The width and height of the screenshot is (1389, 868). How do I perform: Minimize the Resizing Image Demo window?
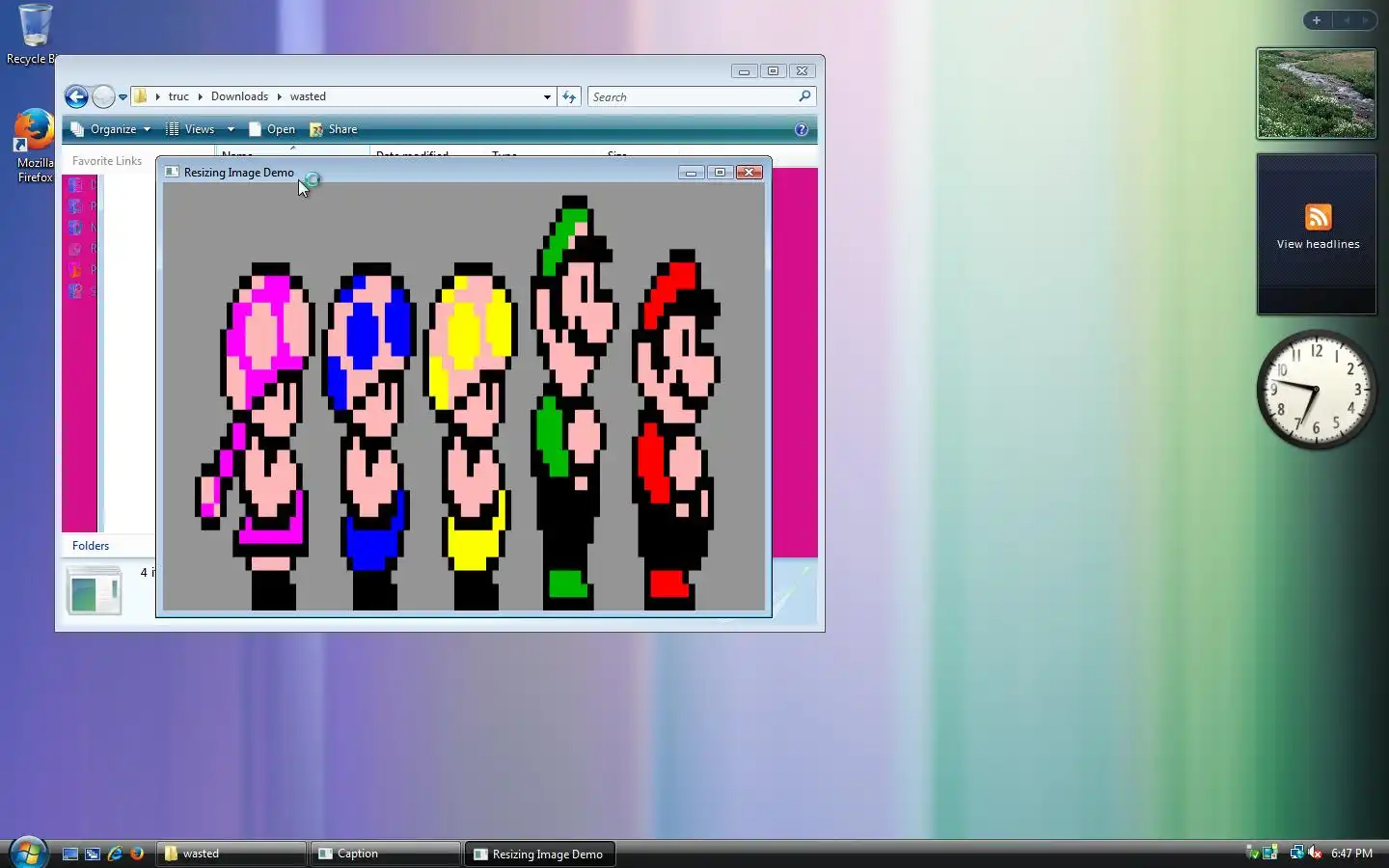pyautogui.click(x=691, y=173)
